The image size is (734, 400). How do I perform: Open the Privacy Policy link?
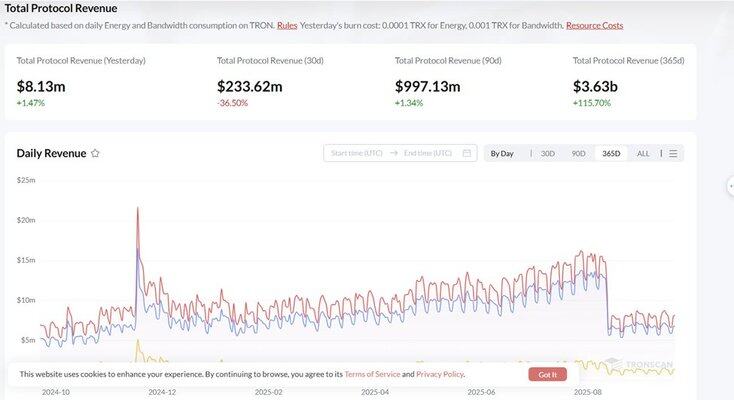[x=440, y=374]
